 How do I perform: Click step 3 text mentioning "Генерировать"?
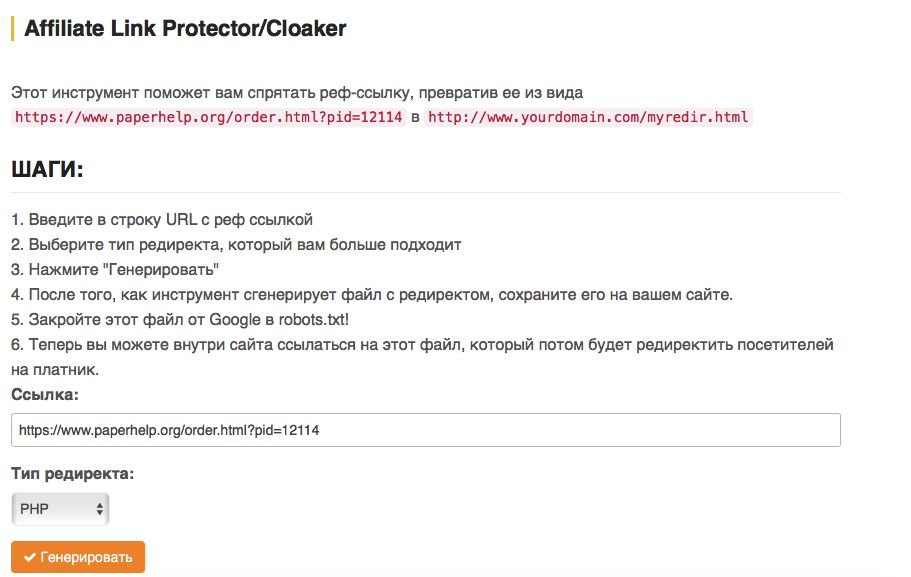(115, 270)
